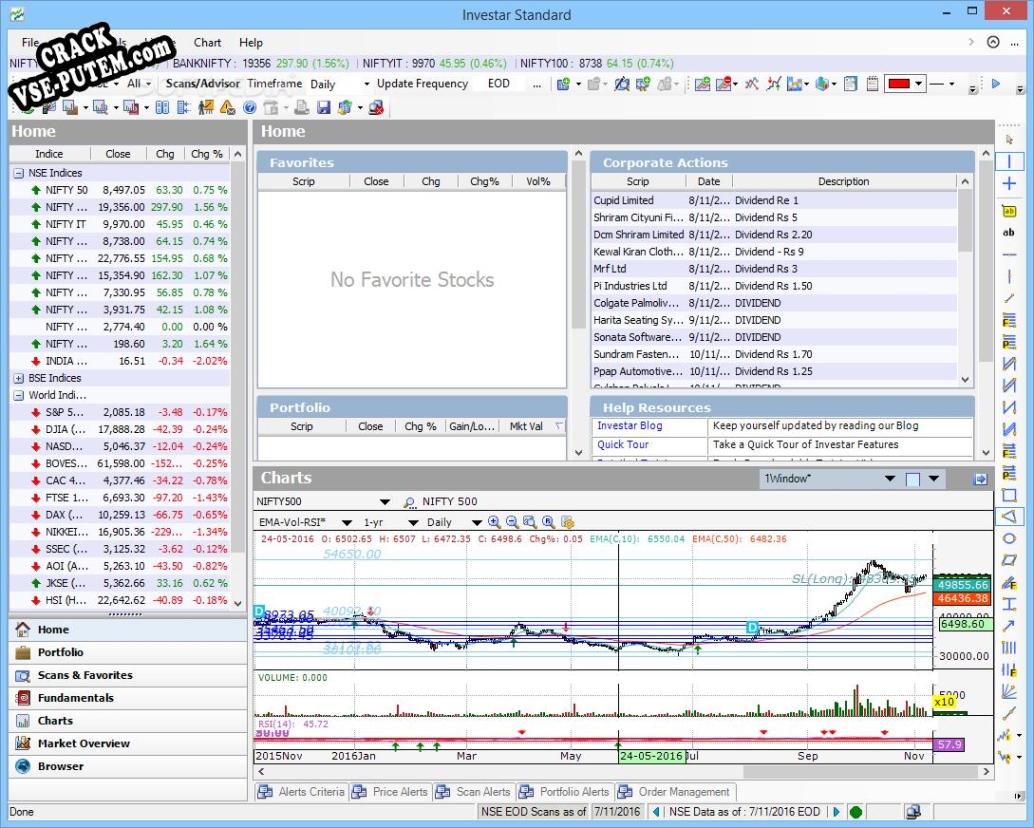1034x828 pixels.
Task: Click the pointer selection tool in drawing toolbar
Action: 1009,140
